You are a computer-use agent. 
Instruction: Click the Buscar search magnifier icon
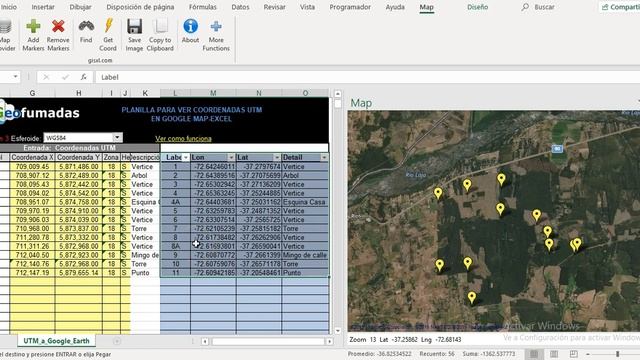[x=525, y=7]
